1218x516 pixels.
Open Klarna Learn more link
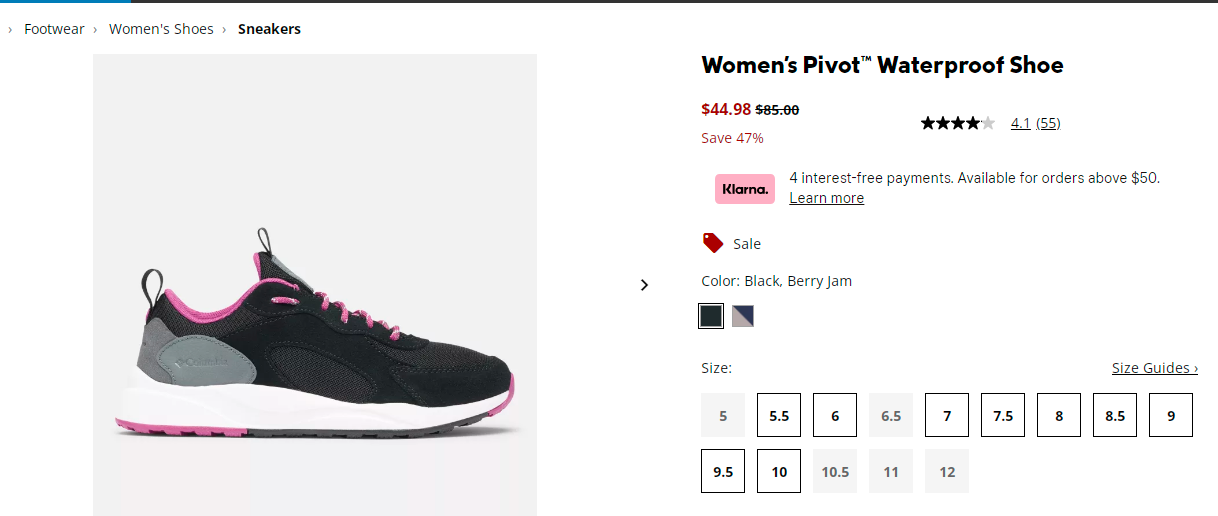click(826, 198)
